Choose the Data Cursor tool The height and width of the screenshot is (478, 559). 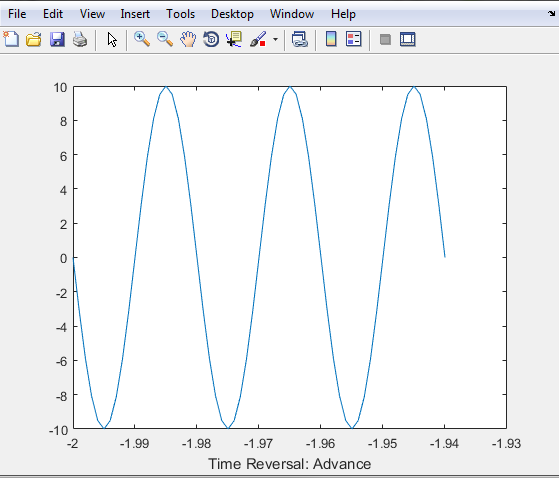[234, 39]
